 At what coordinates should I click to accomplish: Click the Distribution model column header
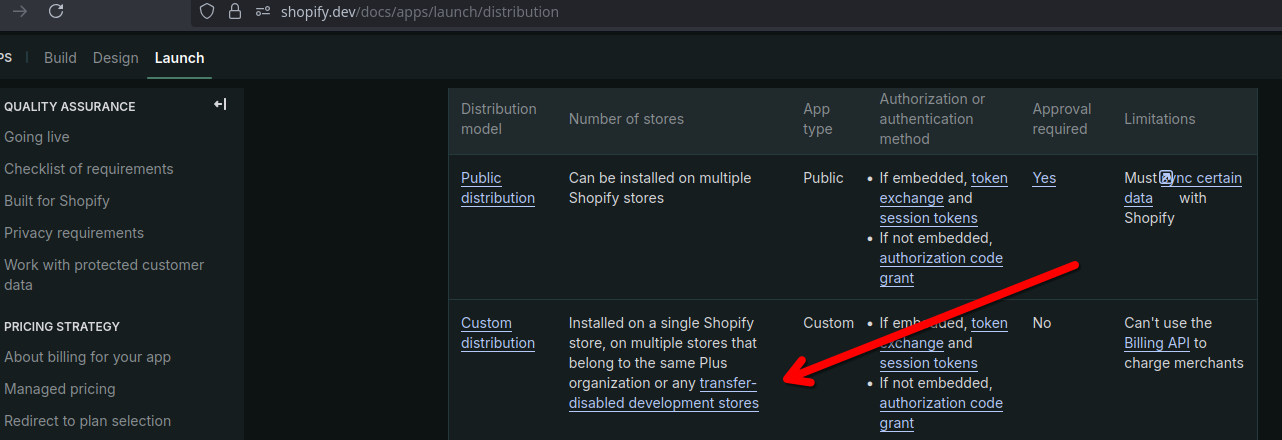click(499, 119)
